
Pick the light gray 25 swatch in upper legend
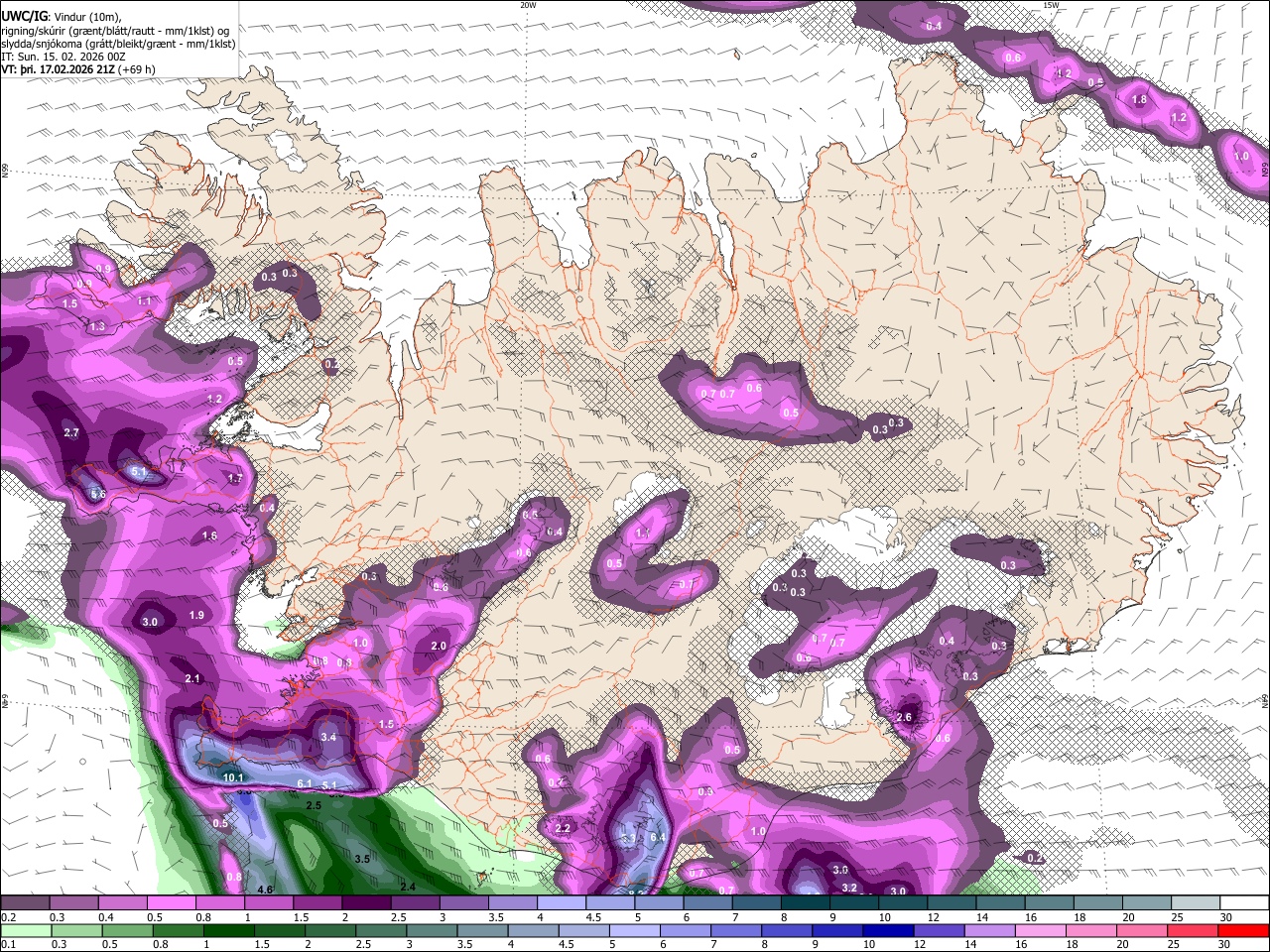click(x=1196, y=903)
